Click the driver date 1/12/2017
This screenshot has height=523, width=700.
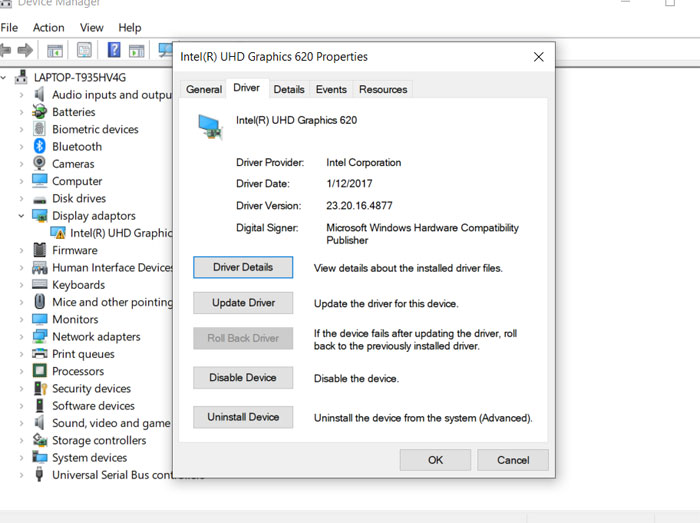pos(349,183)
